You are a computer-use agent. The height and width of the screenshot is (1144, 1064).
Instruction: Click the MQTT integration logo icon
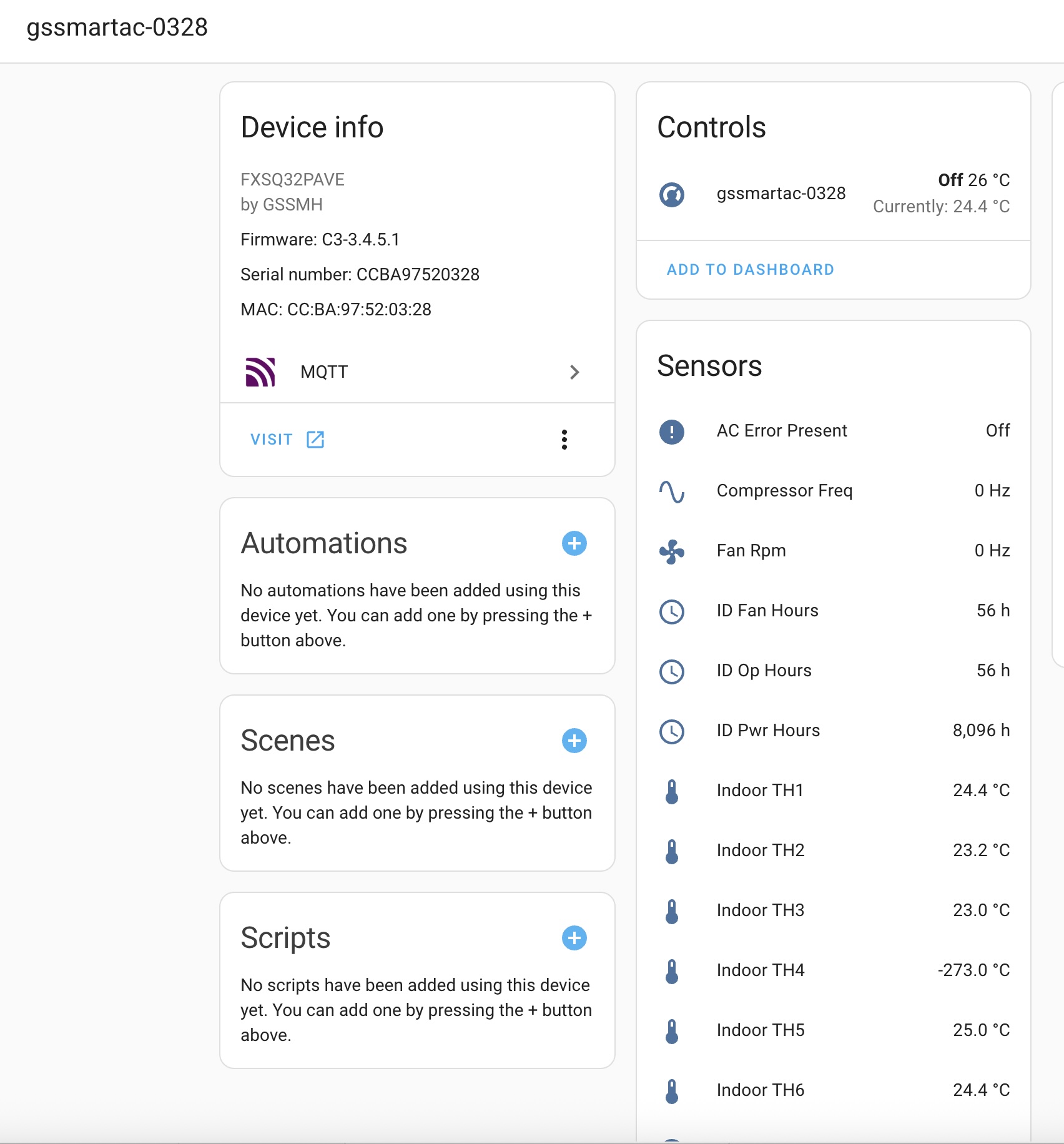(x=260, y=372)
